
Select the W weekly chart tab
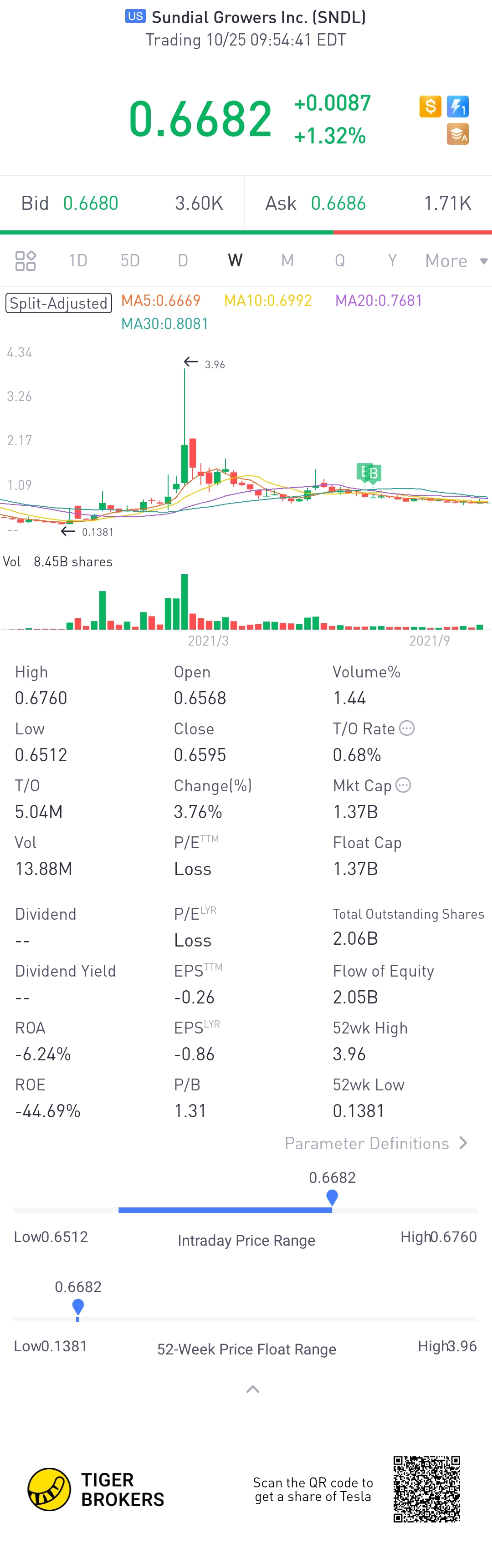pos(235,260)
